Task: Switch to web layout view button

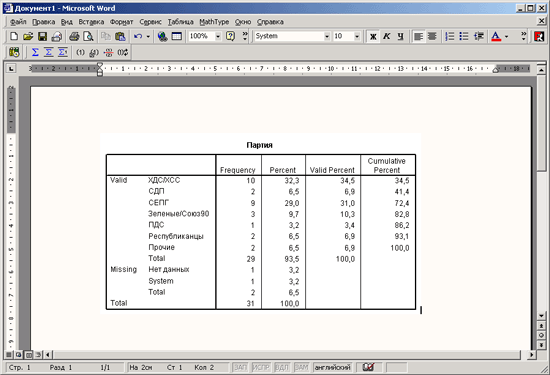Action: coord(19,355)
